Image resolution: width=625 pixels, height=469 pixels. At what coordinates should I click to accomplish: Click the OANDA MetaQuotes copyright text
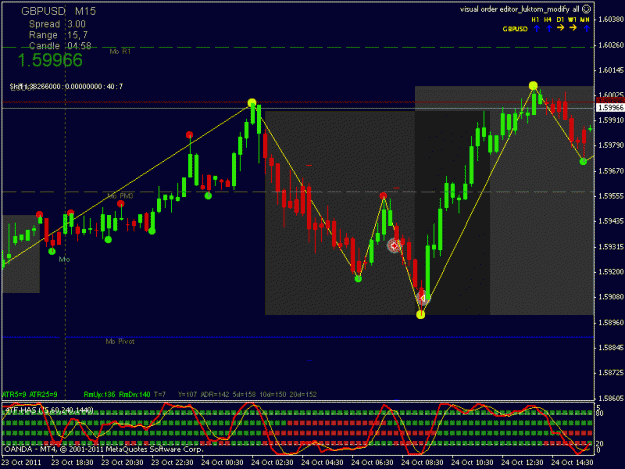pyautogui.click(x=104, y=449)
